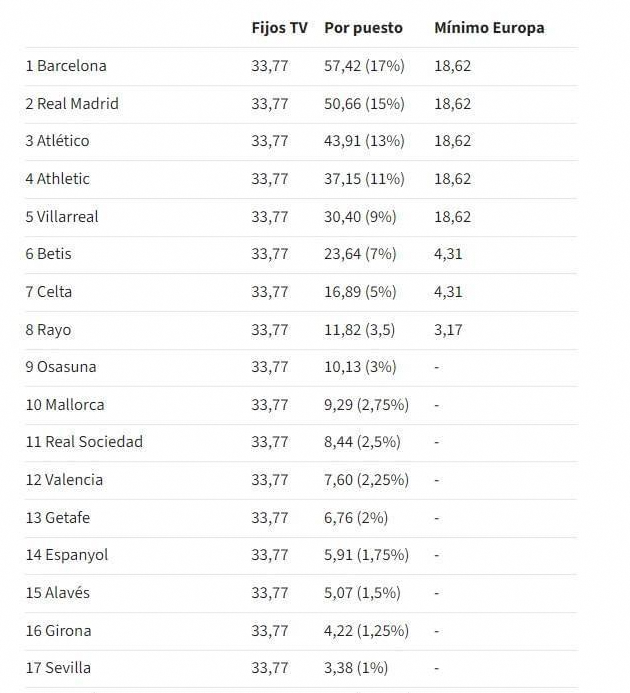
Task: Select Espanyol value 5,91 (1,75%)
Action: click(x=367, y=555)
